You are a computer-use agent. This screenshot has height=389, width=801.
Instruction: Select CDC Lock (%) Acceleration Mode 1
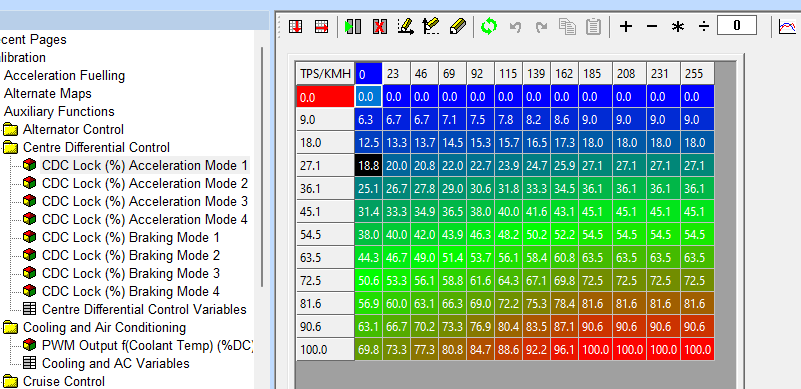(145, 166)
